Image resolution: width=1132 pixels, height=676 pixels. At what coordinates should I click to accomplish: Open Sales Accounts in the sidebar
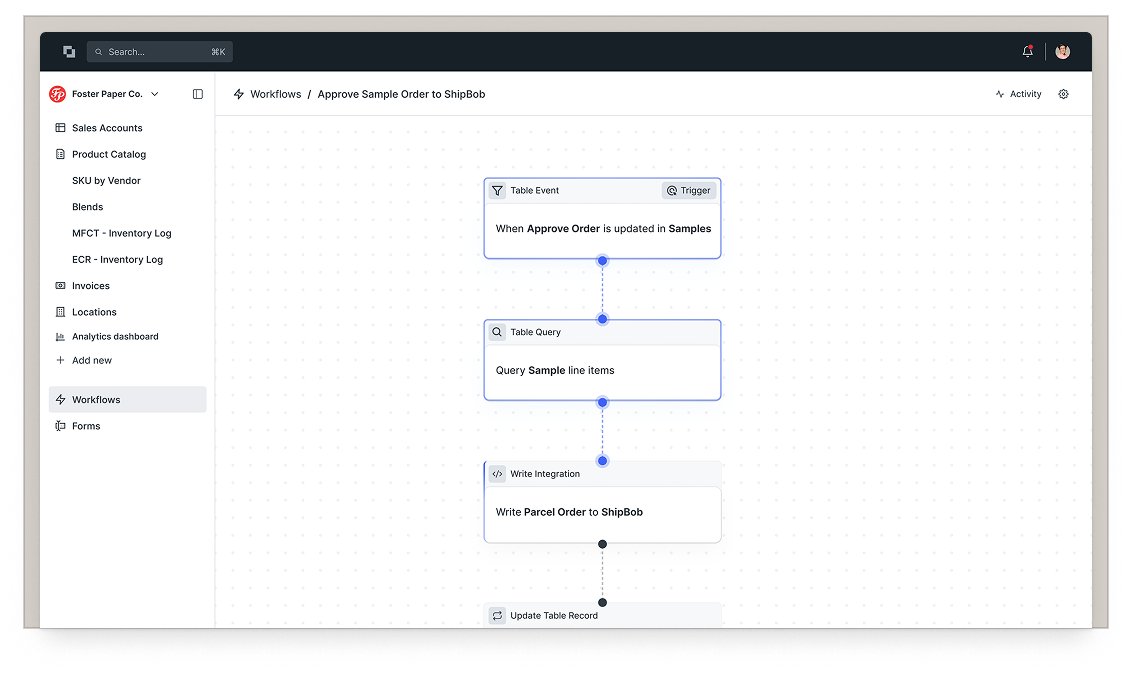[107, 128]
